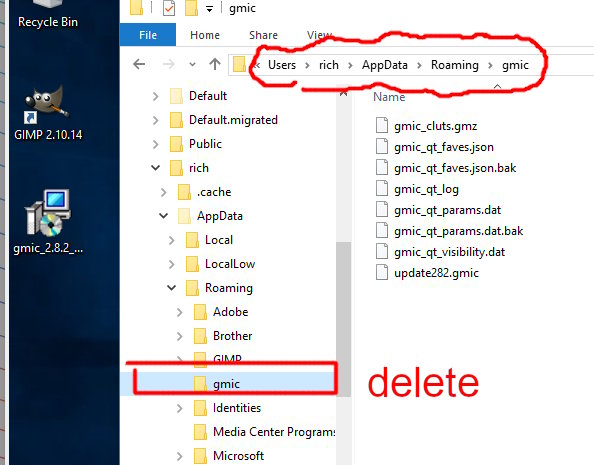Click the Back navigation arrow

139,64
